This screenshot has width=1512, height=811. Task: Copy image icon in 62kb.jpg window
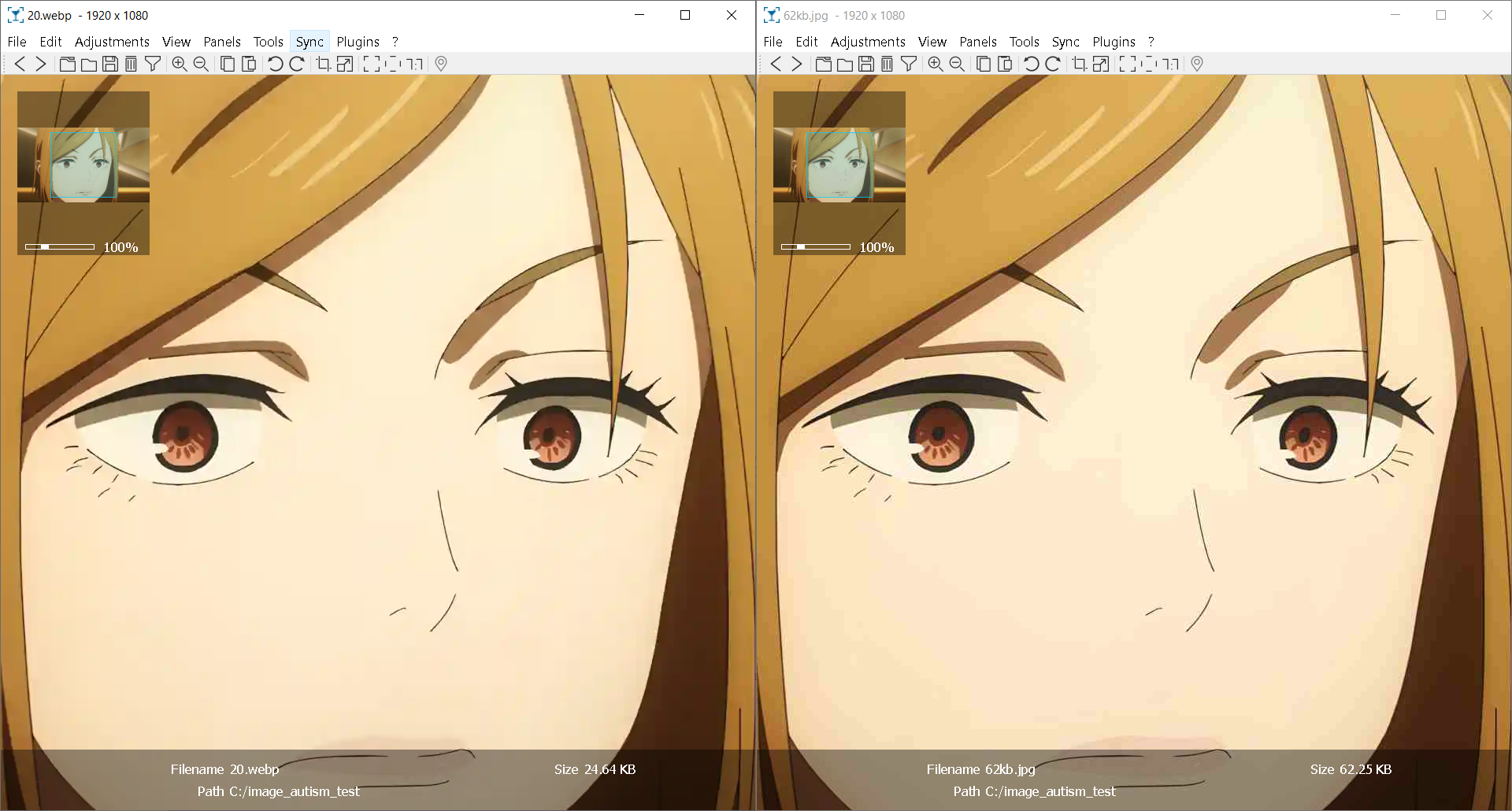click(984, 64)
